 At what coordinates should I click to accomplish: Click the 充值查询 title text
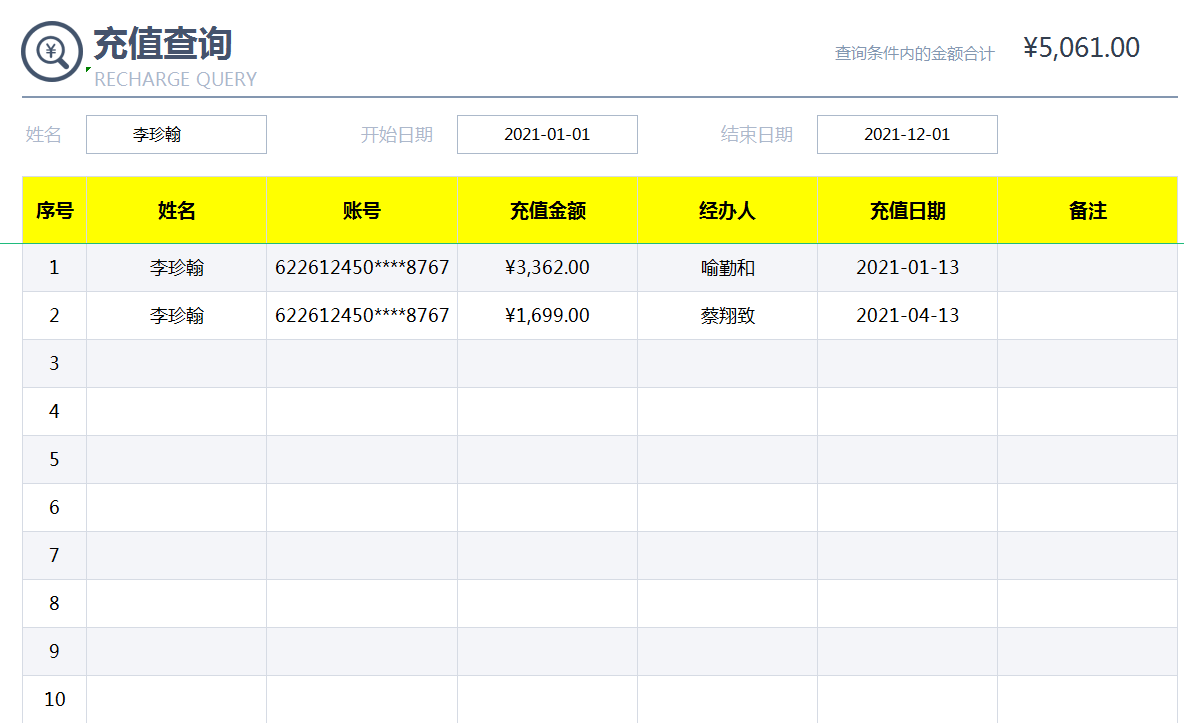pos(162,43)
